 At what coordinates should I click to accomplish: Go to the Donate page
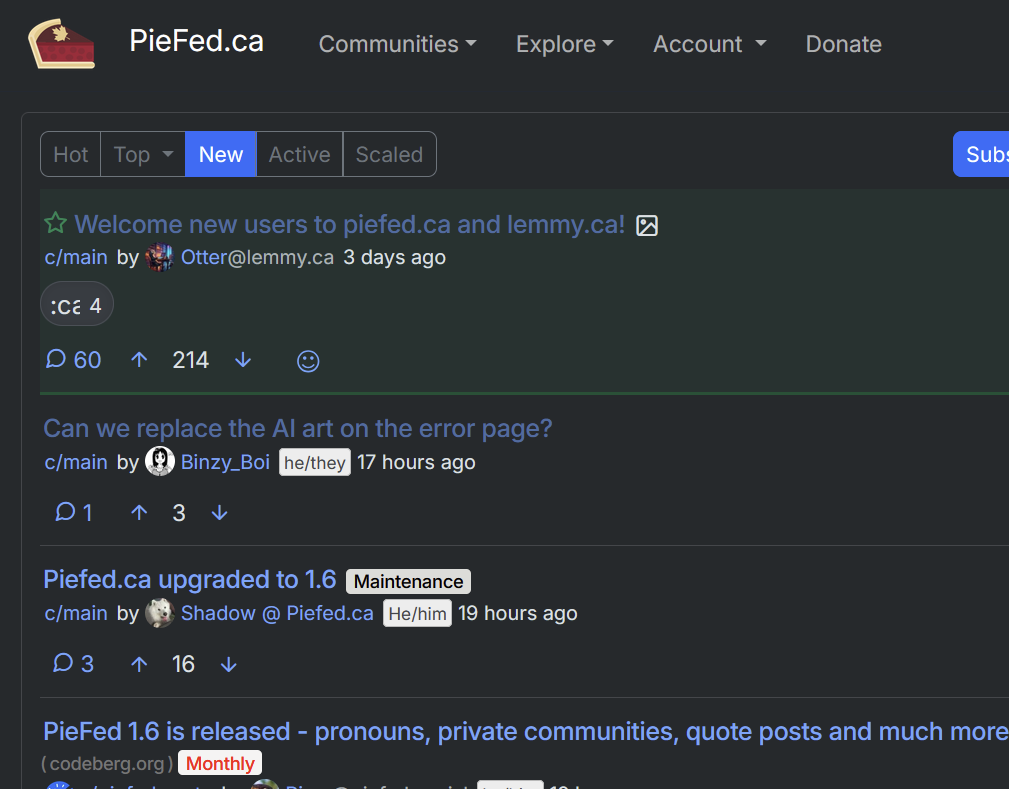click(843, 44)
